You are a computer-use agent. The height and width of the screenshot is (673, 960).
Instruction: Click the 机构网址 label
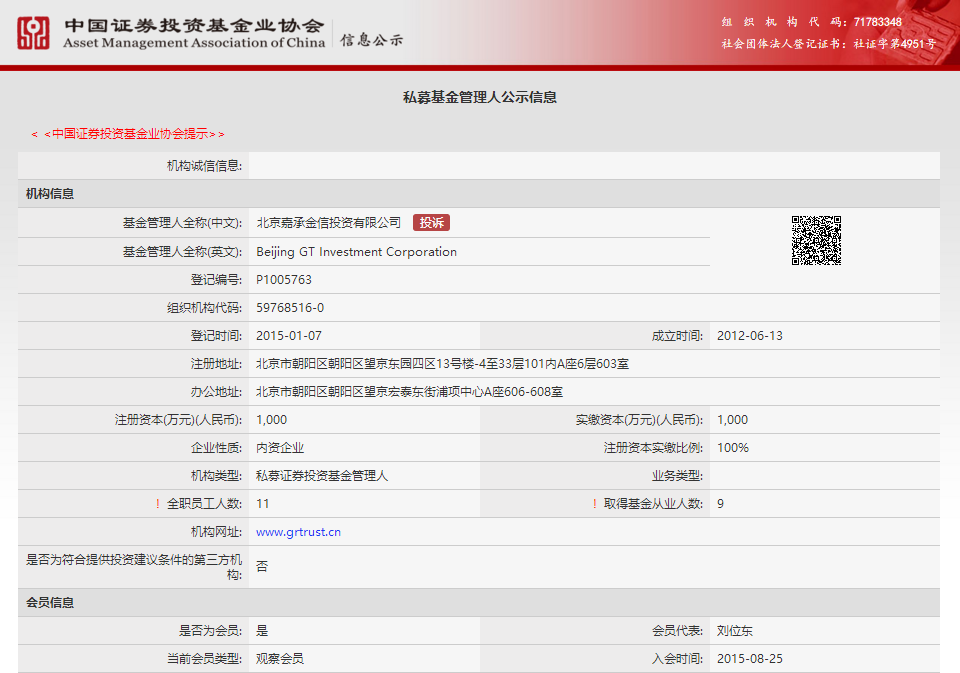pyautogui.click(x=216, y=532)
